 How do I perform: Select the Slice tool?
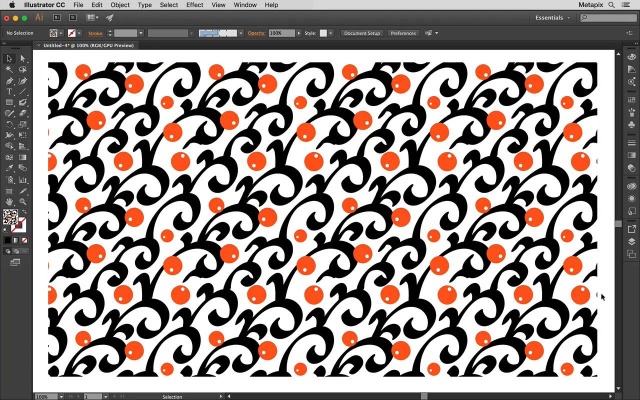(x=22, y=191)
